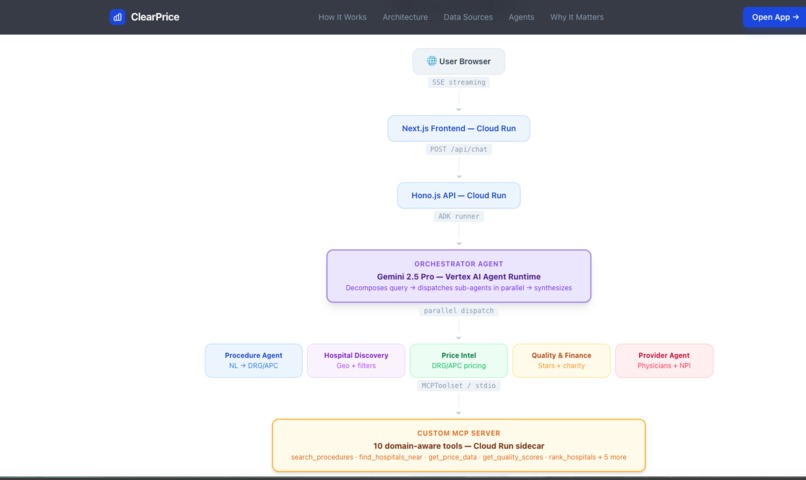Viewport: 806px width, 480px height.
Task: Click the MCPToolset / stdio label
Action: 459,385
